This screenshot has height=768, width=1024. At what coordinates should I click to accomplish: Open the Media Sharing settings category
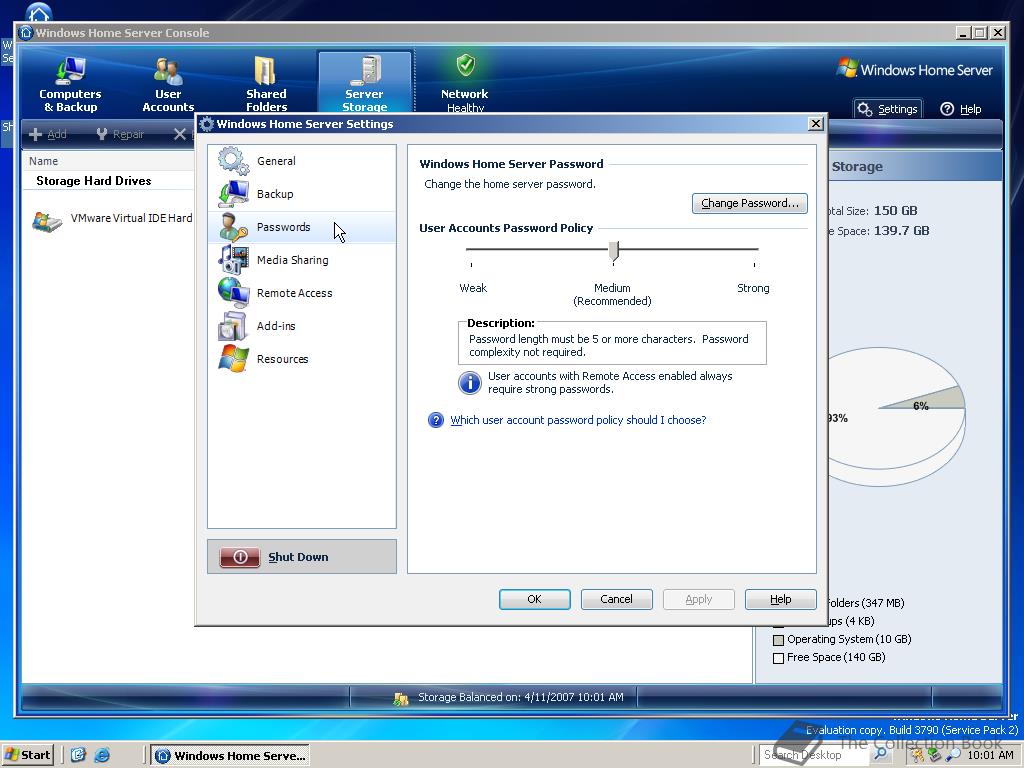[302, 260]
